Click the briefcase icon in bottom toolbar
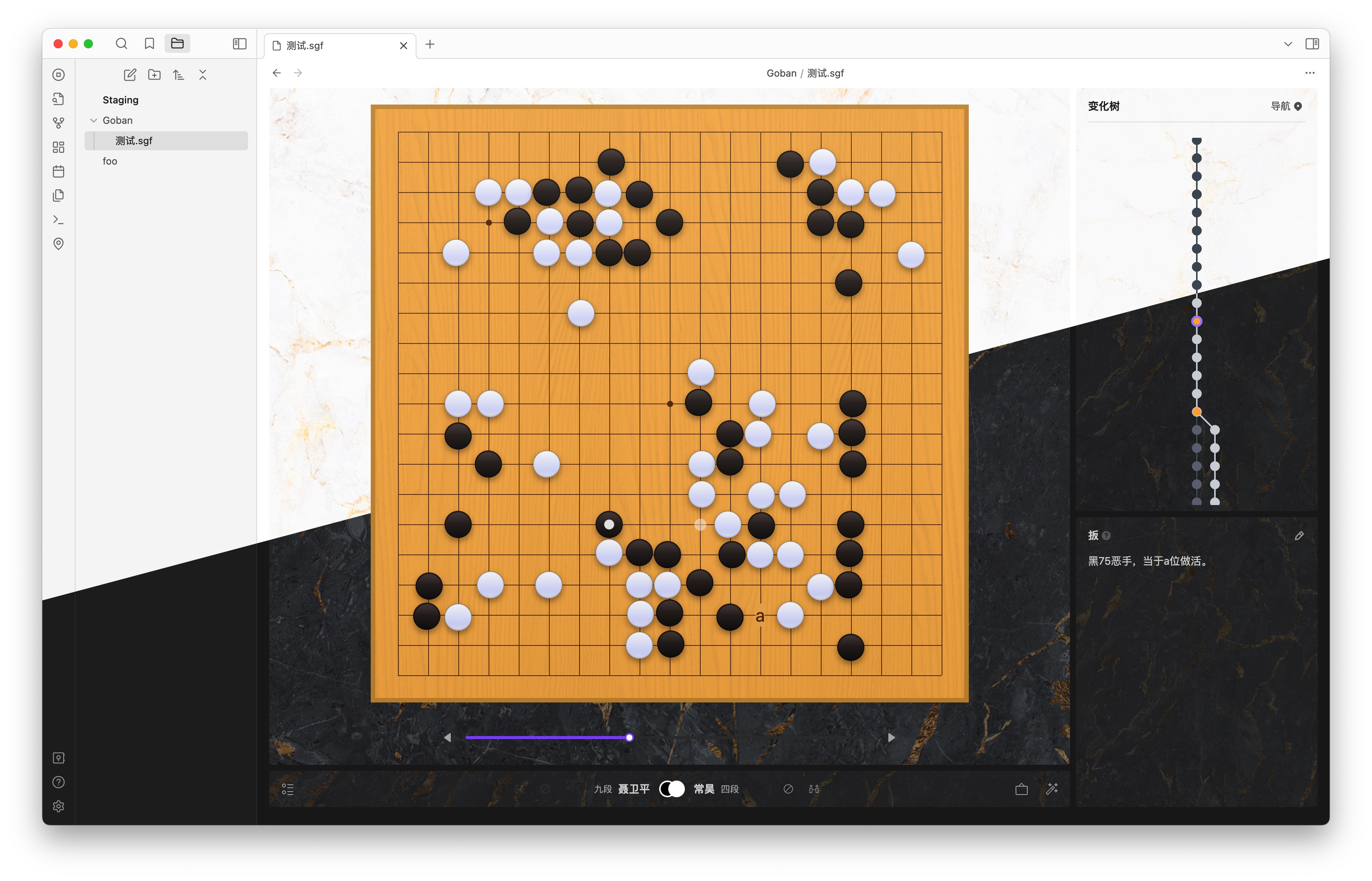The width and height of the screenshot is (1372, 881). tap(1021, 789)
